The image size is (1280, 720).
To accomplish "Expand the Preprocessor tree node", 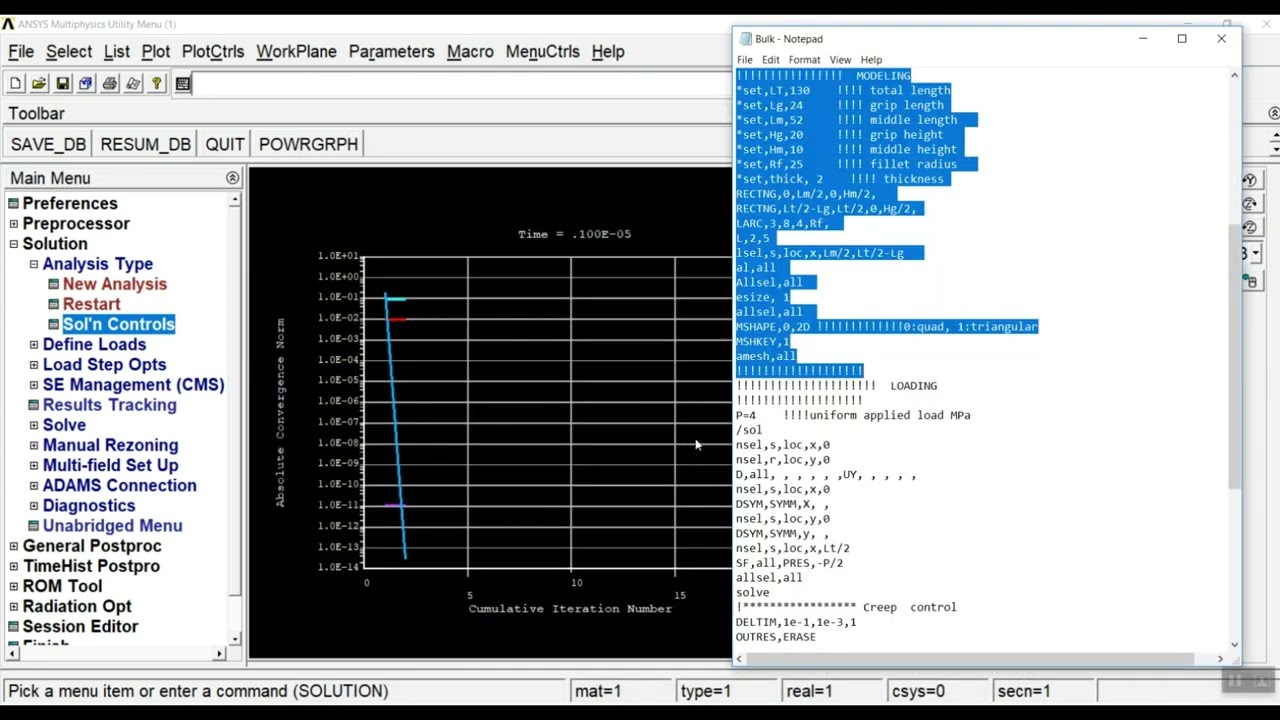I will 14,224.
